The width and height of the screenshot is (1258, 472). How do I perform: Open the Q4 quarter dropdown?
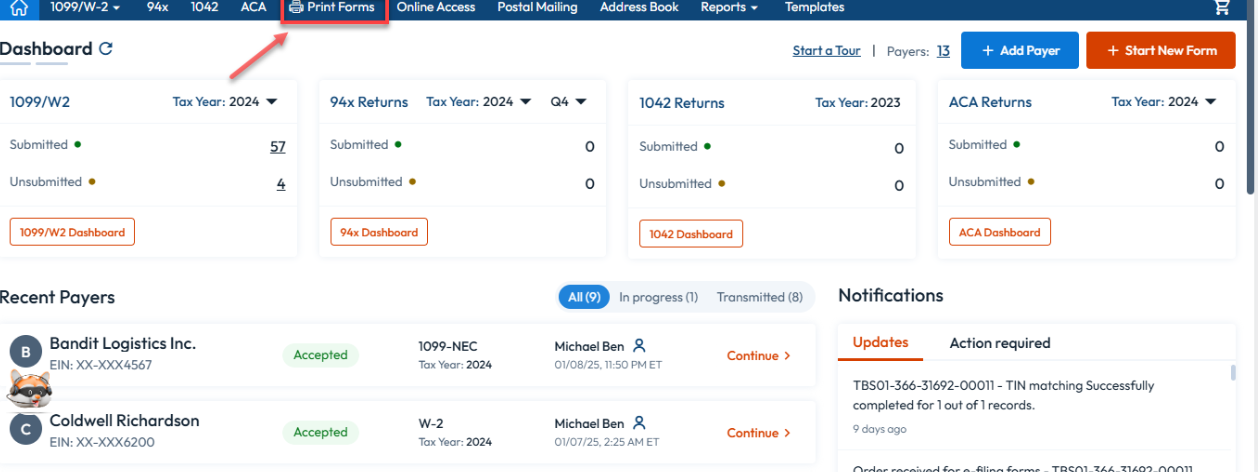point(568,101)
